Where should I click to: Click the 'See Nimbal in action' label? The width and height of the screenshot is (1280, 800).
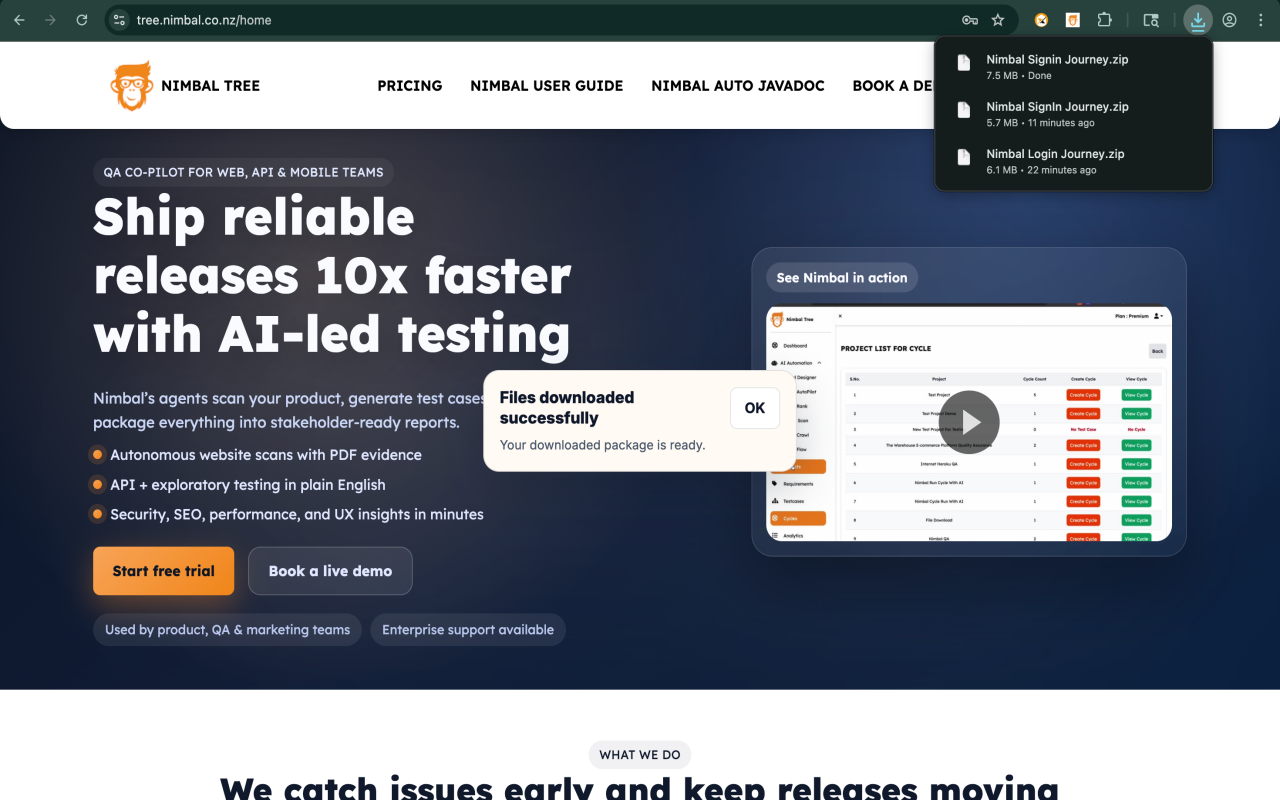click(x=842, y=278)
